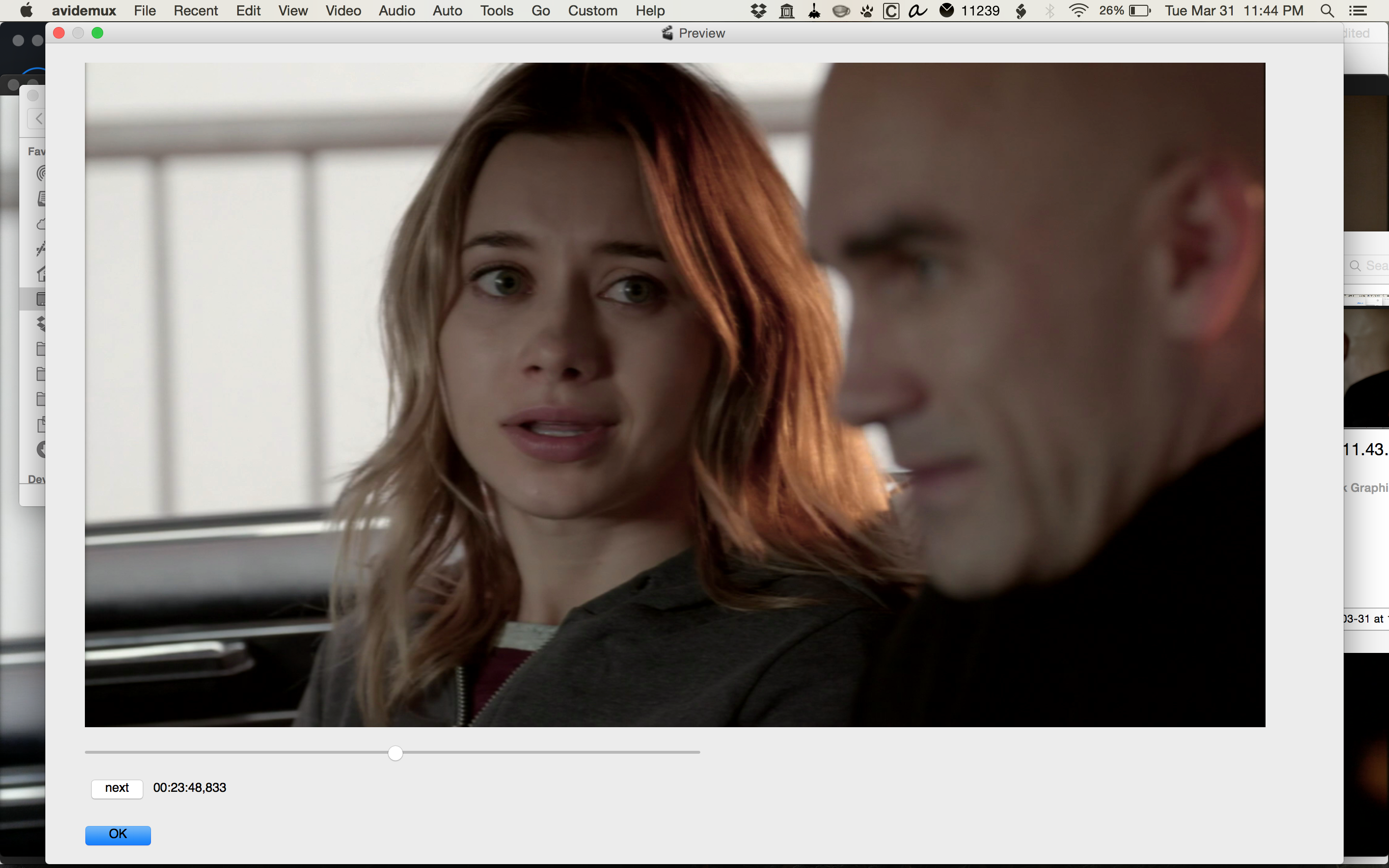Click the Dropbox item in Finder sidebar
1389x868 pixels.
click(x=41, y=324)
